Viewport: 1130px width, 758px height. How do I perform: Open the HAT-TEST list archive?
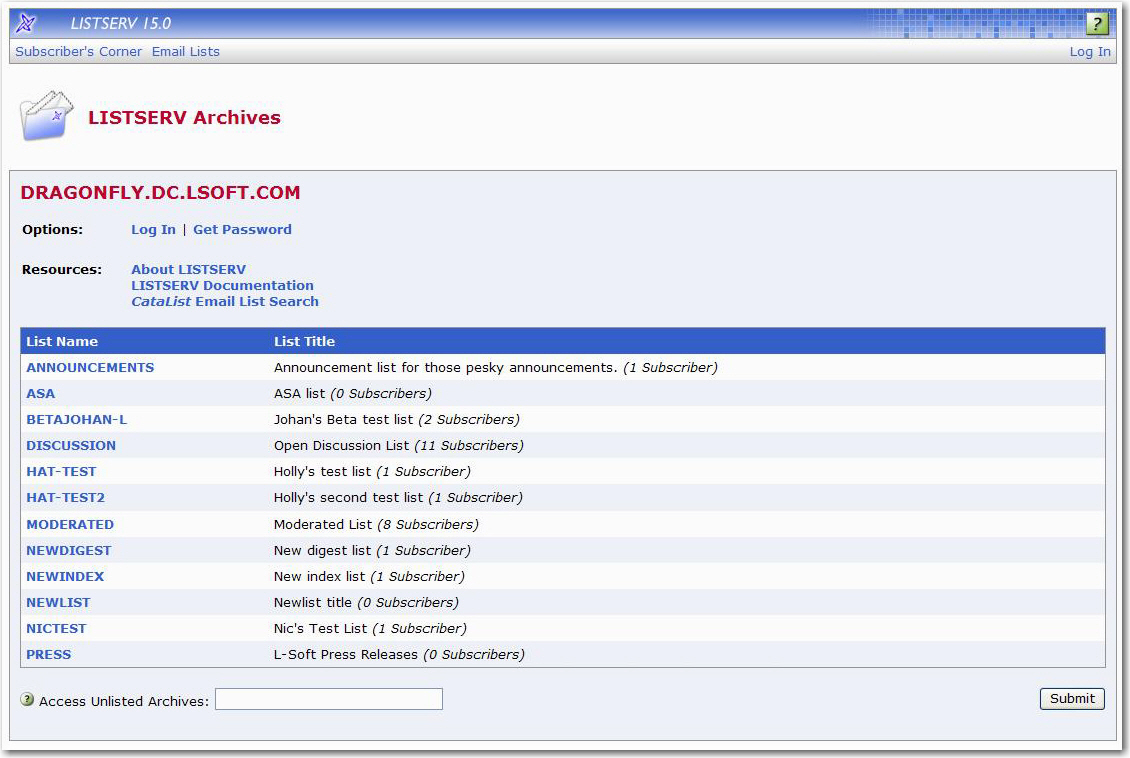coord(61,471)
